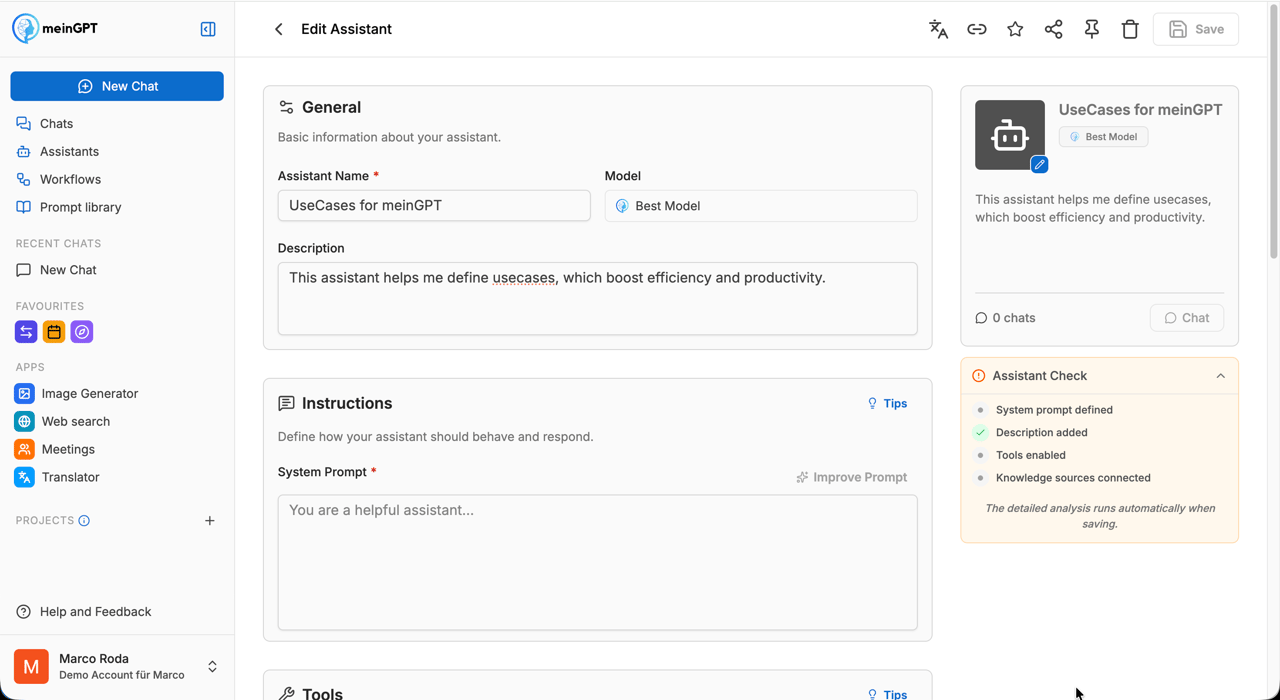Open the translate assistant icon

[938, 29]
